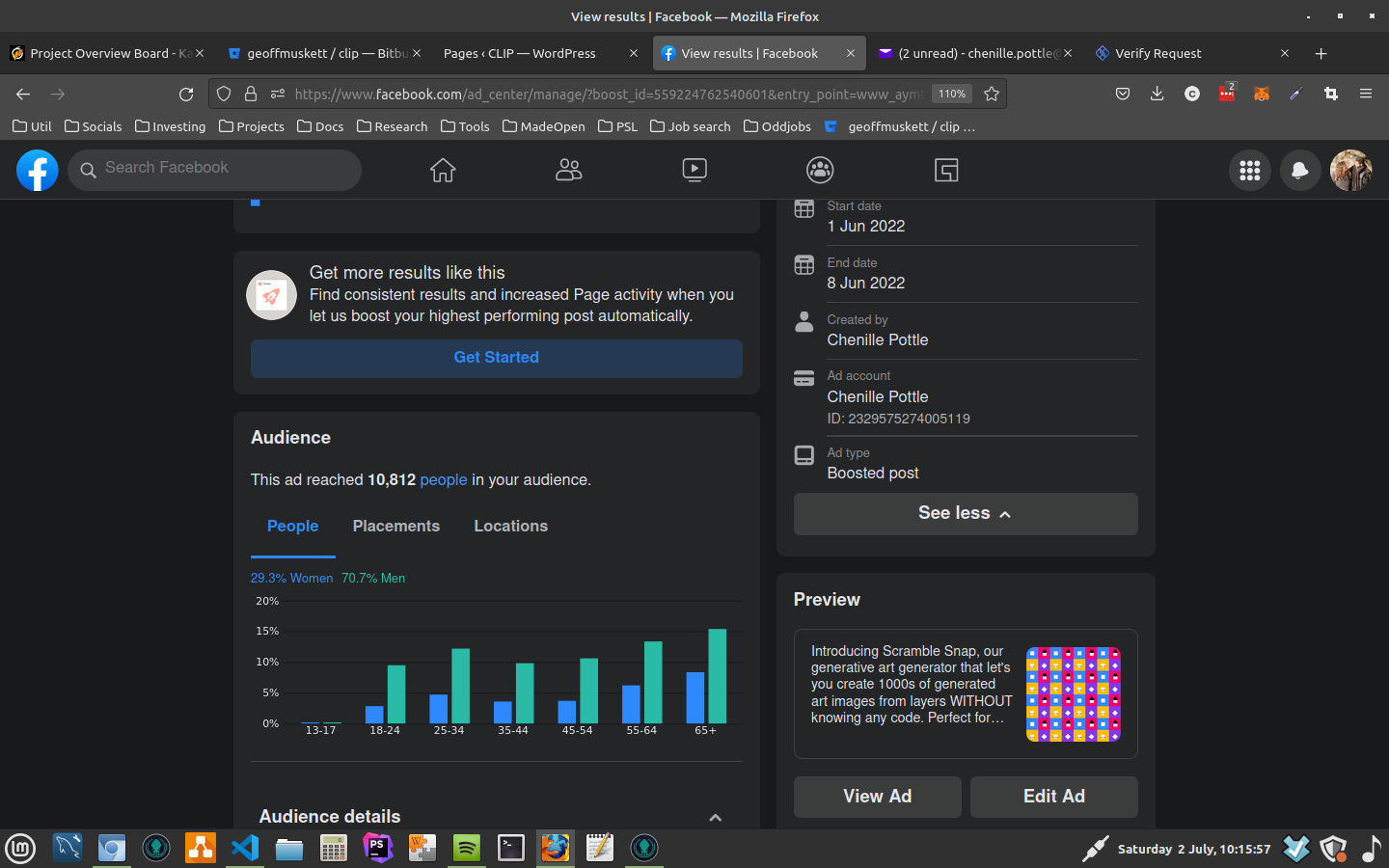
Task: Open the MetaMask fox extension
Action: click(1261, 94)
